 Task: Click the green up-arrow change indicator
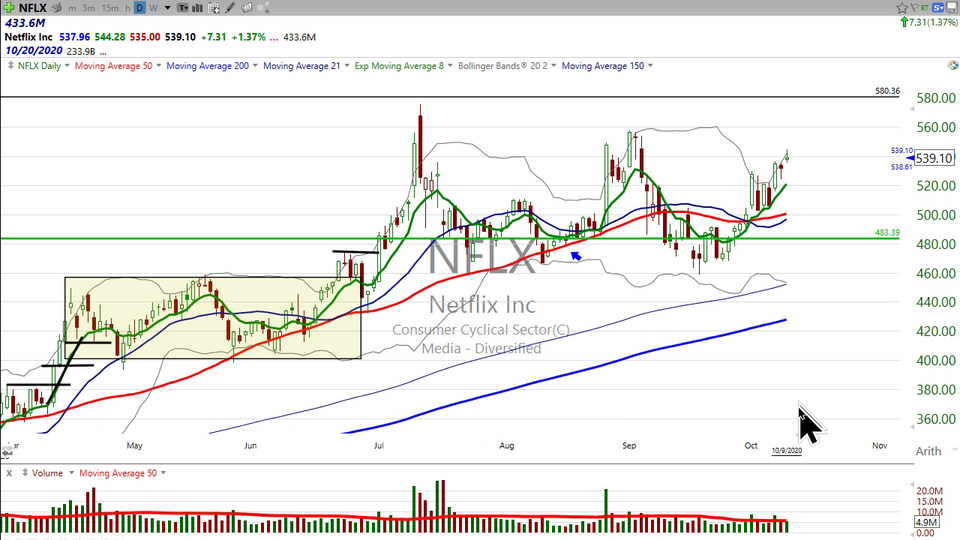coord(904,22)
